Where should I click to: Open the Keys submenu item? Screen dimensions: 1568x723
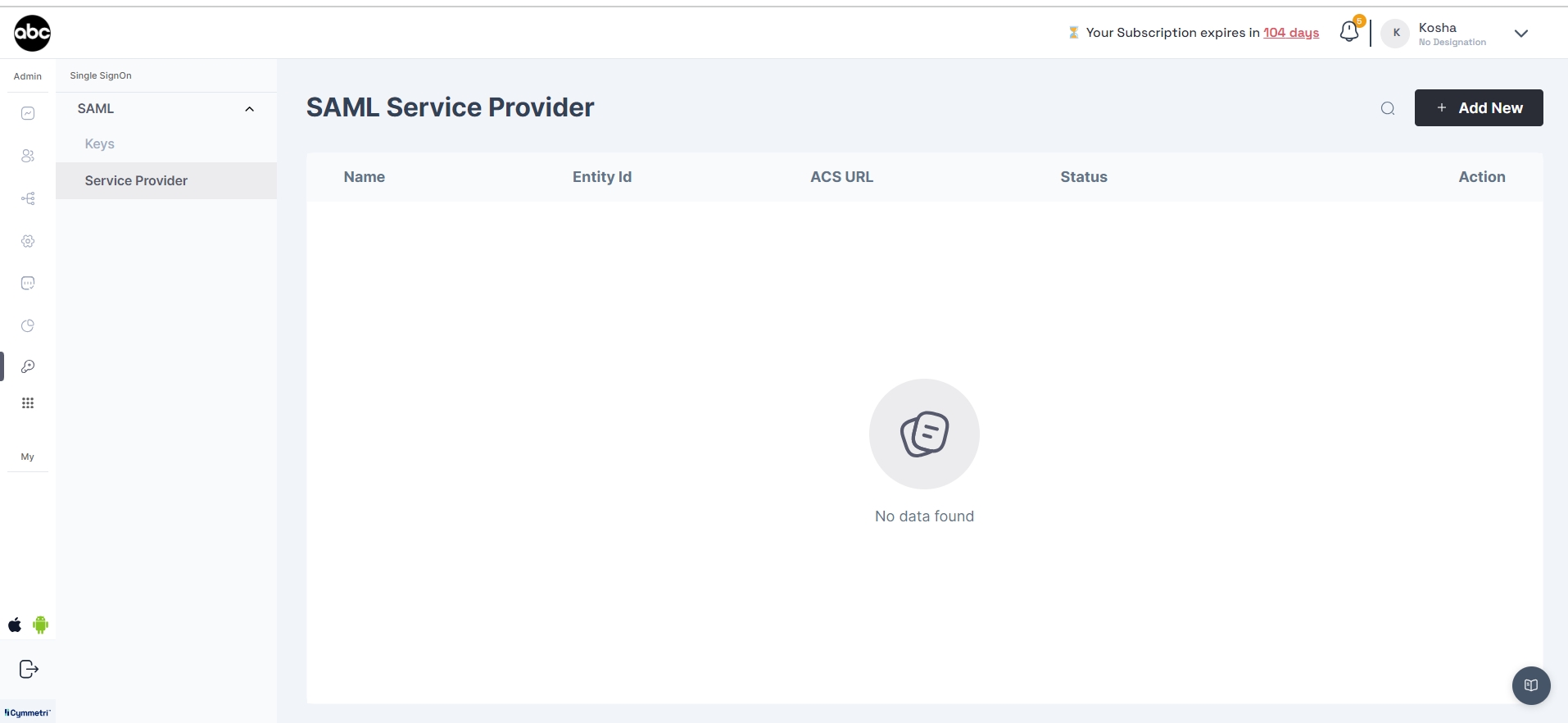point(100,143)
